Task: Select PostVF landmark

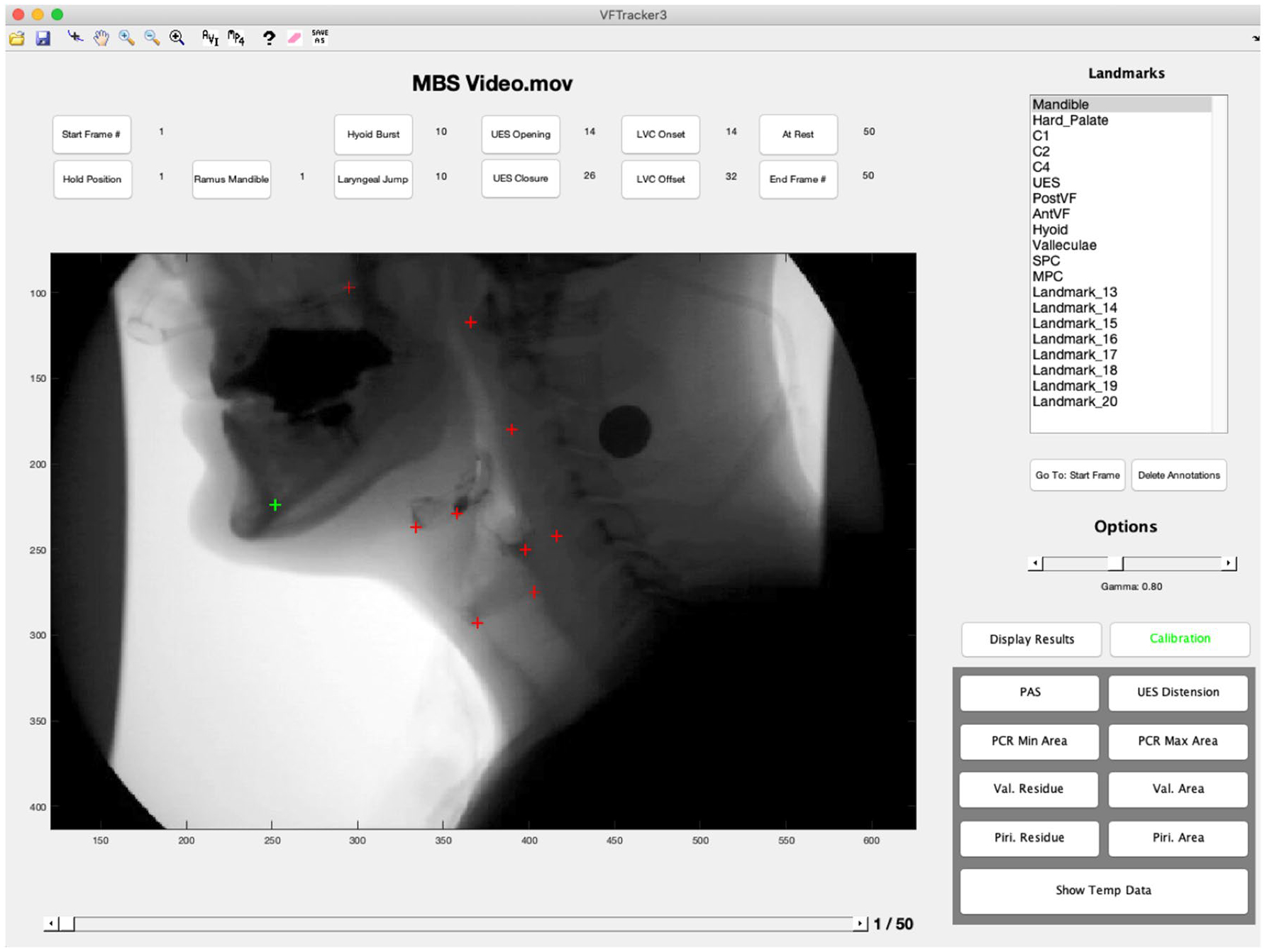Action: coord(1121,199)
